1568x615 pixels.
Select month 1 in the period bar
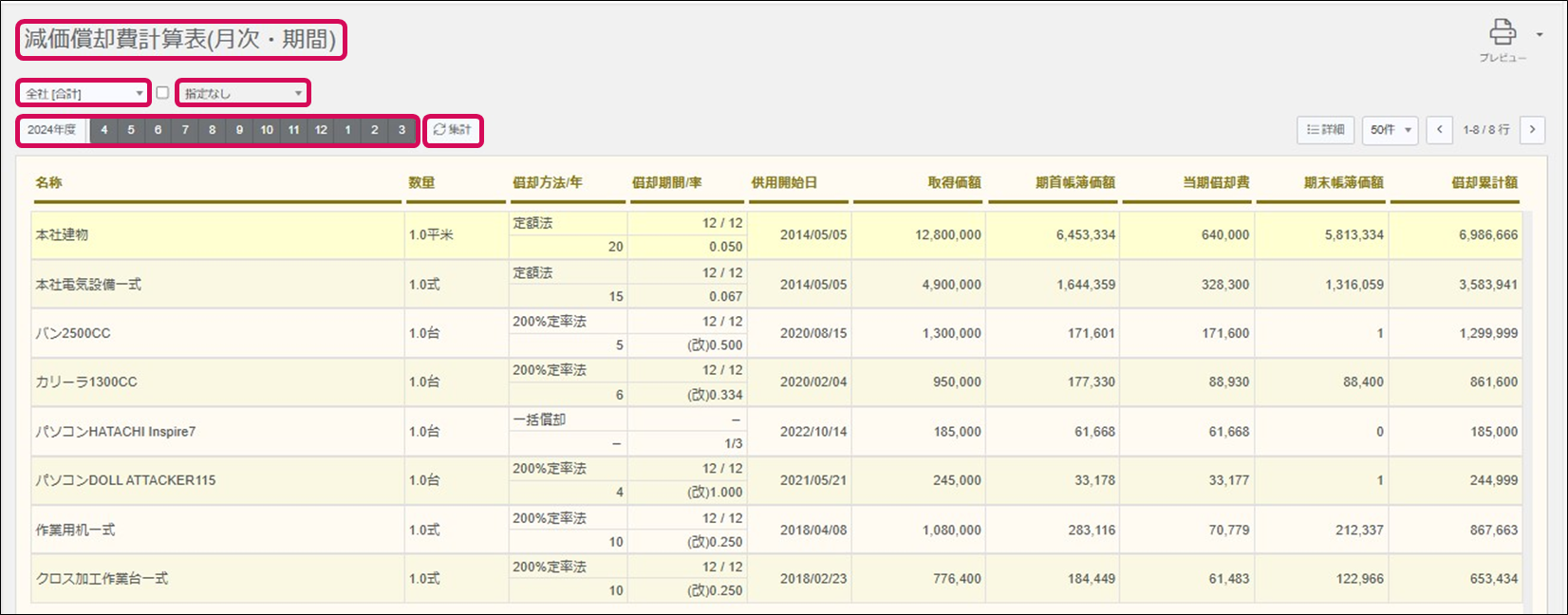pos(347,130)
